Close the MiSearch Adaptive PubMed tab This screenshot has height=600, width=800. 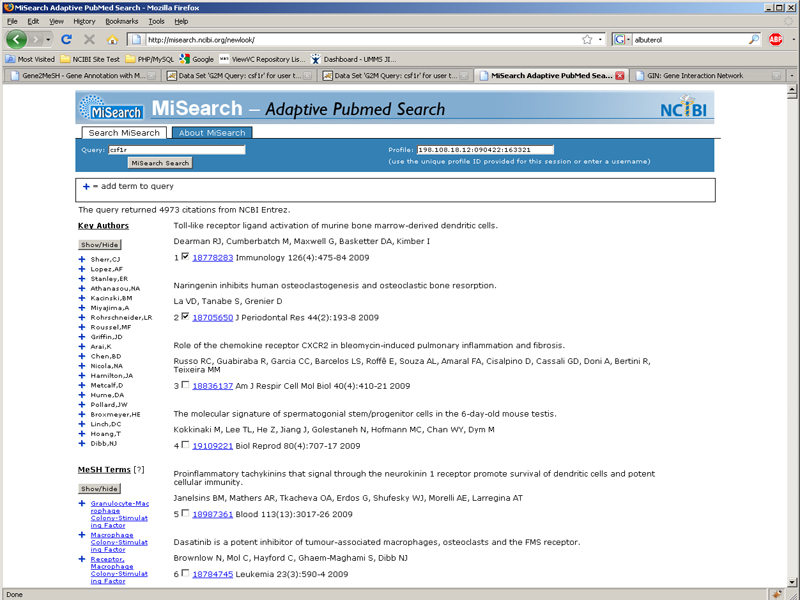tap(619, 76)
